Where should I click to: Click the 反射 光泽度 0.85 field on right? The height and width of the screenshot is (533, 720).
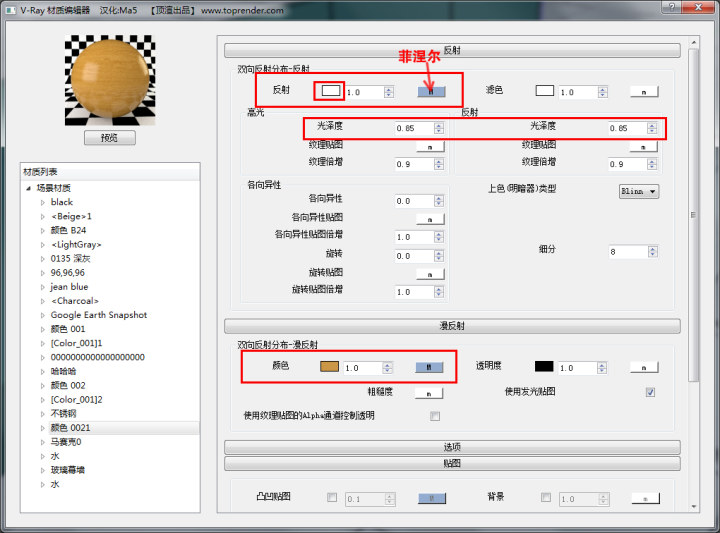pos(627,128)
